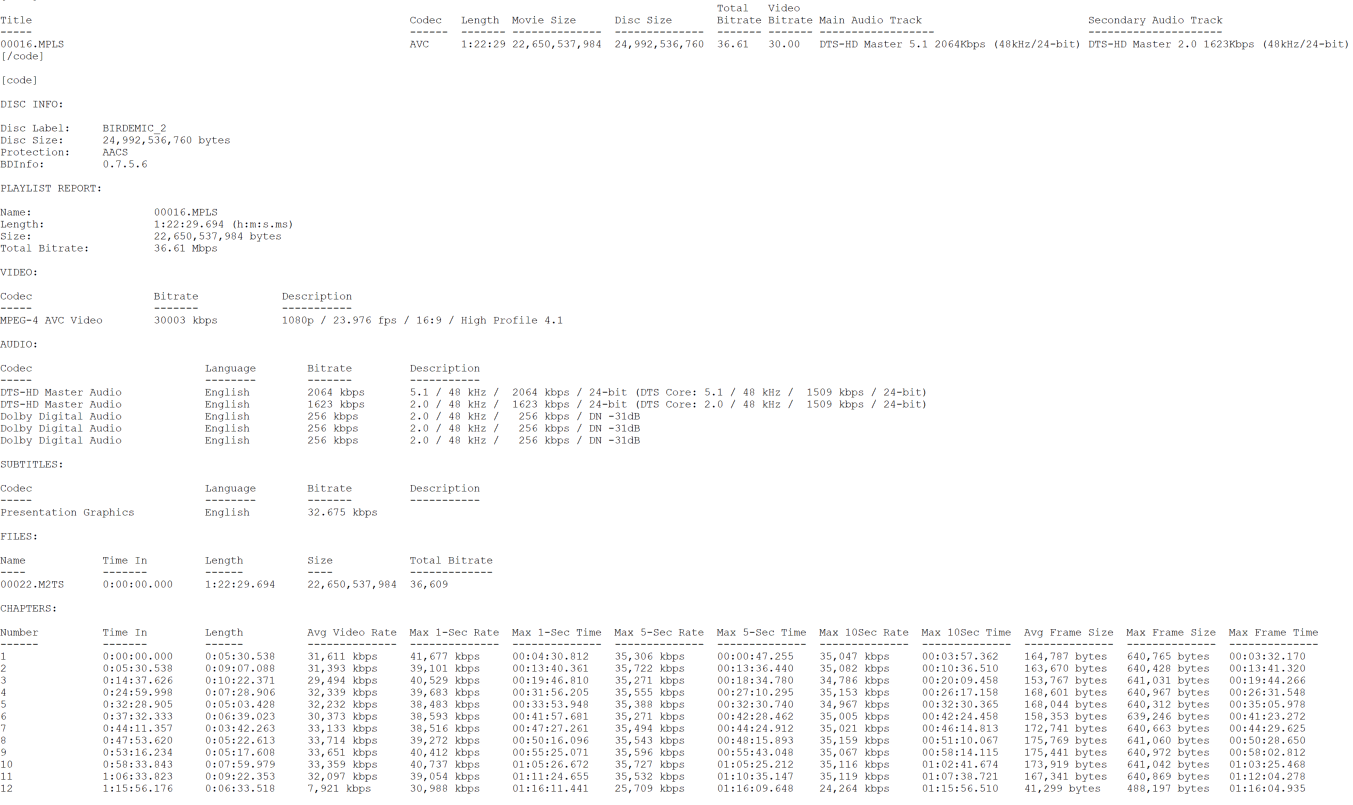Click the DISC INFO: section heading
The width and height of the screenshot is (1353, 805).
[x=32, y=105]
